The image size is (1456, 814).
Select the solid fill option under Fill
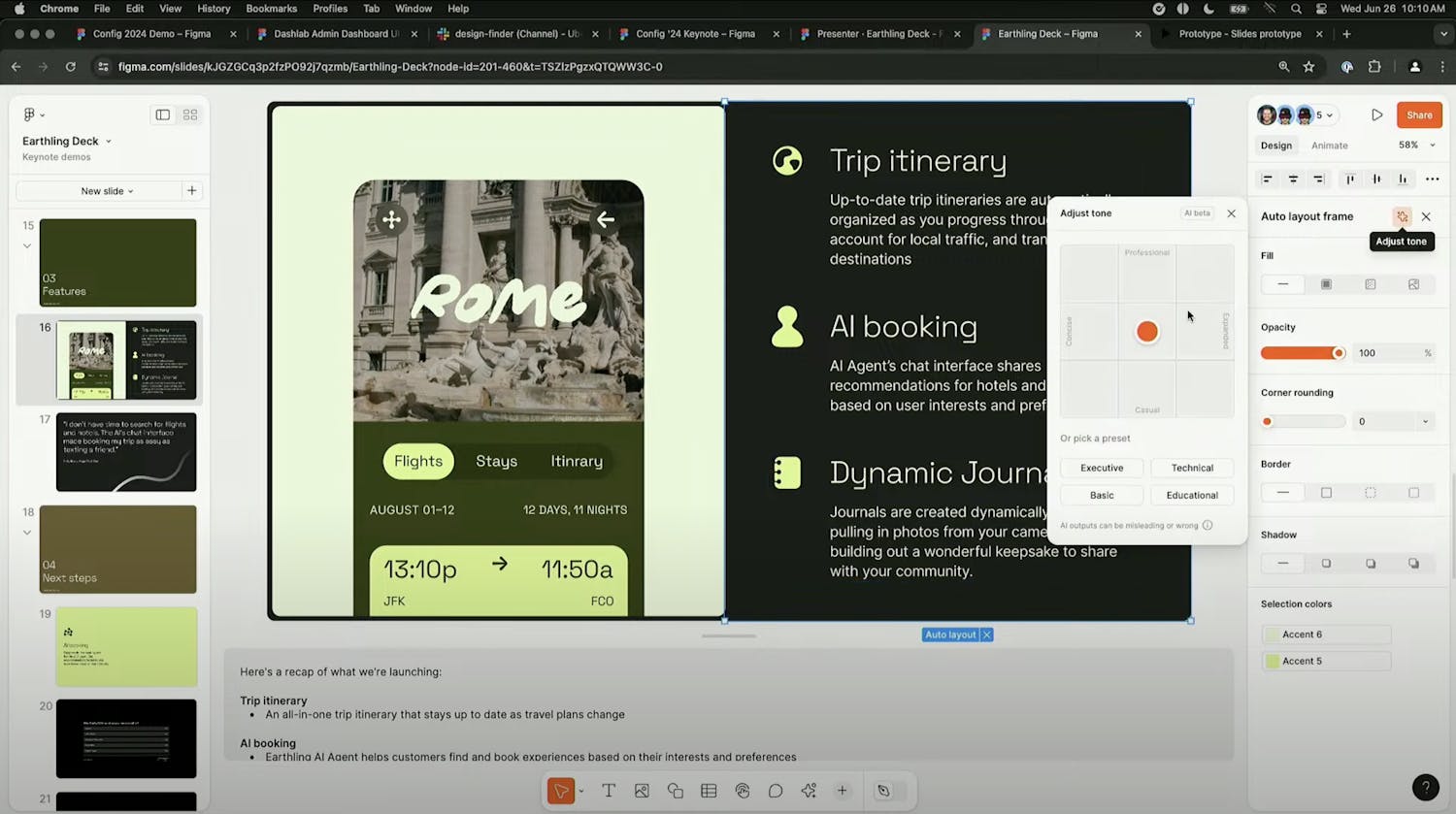pos(1326,284)
